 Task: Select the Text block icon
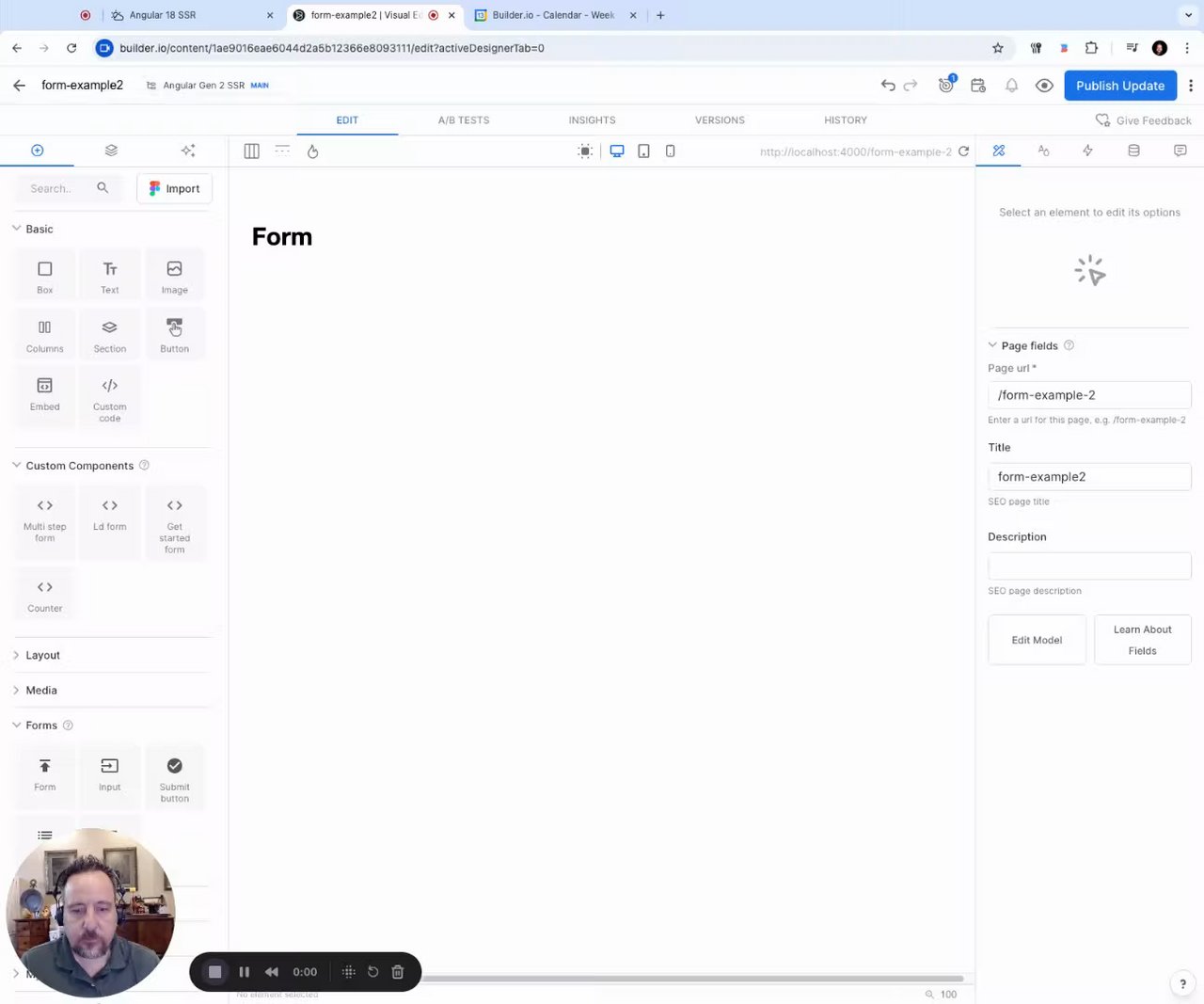(110, 269)
